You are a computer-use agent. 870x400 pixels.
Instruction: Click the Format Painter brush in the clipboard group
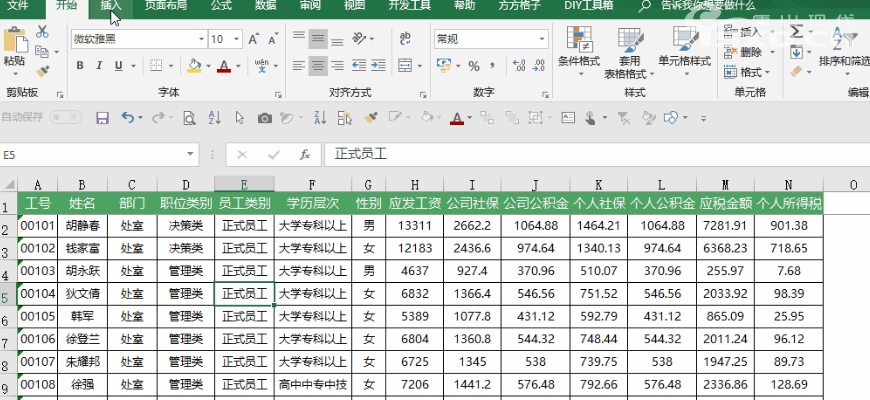[42, 70]
